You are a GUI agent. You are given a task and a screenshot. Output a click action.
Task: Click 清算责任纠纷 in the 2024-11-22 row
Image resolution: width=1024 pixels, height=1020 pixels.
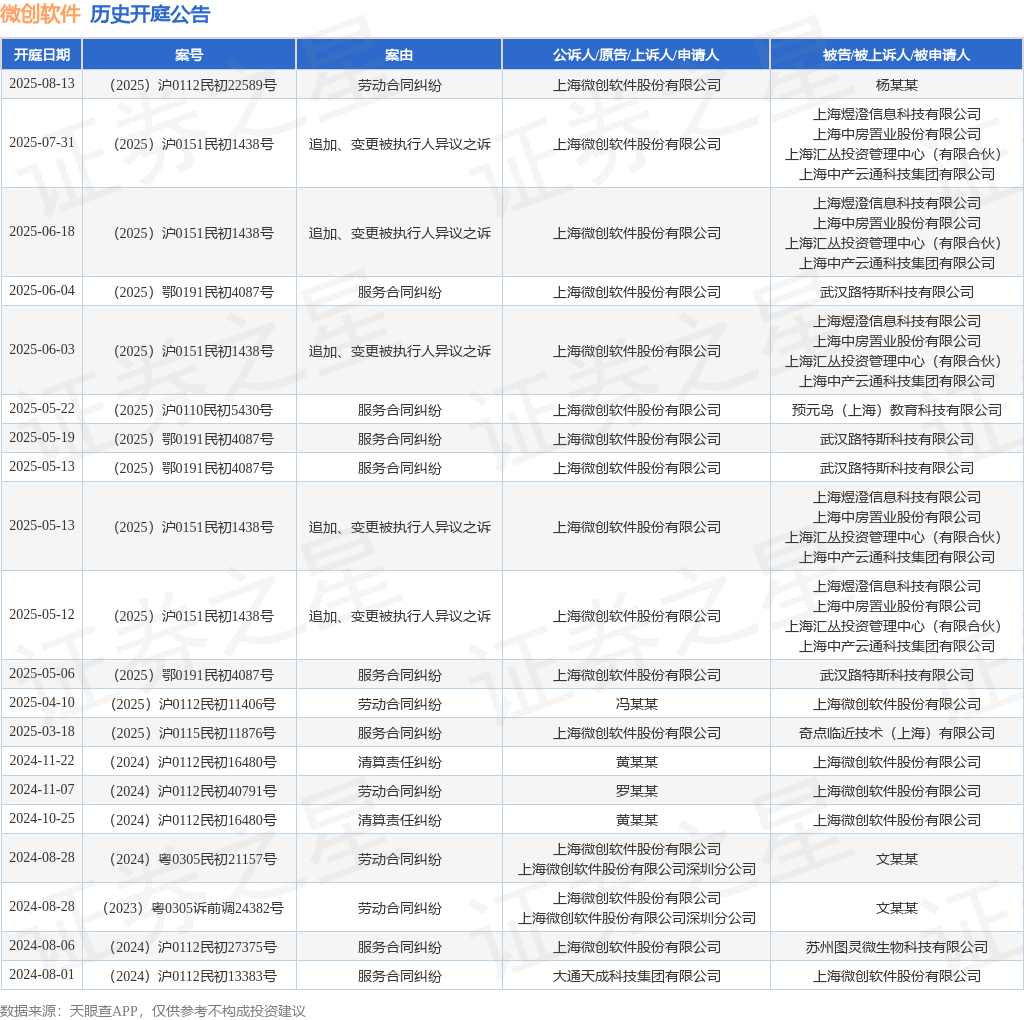click(x=399, y=762)
